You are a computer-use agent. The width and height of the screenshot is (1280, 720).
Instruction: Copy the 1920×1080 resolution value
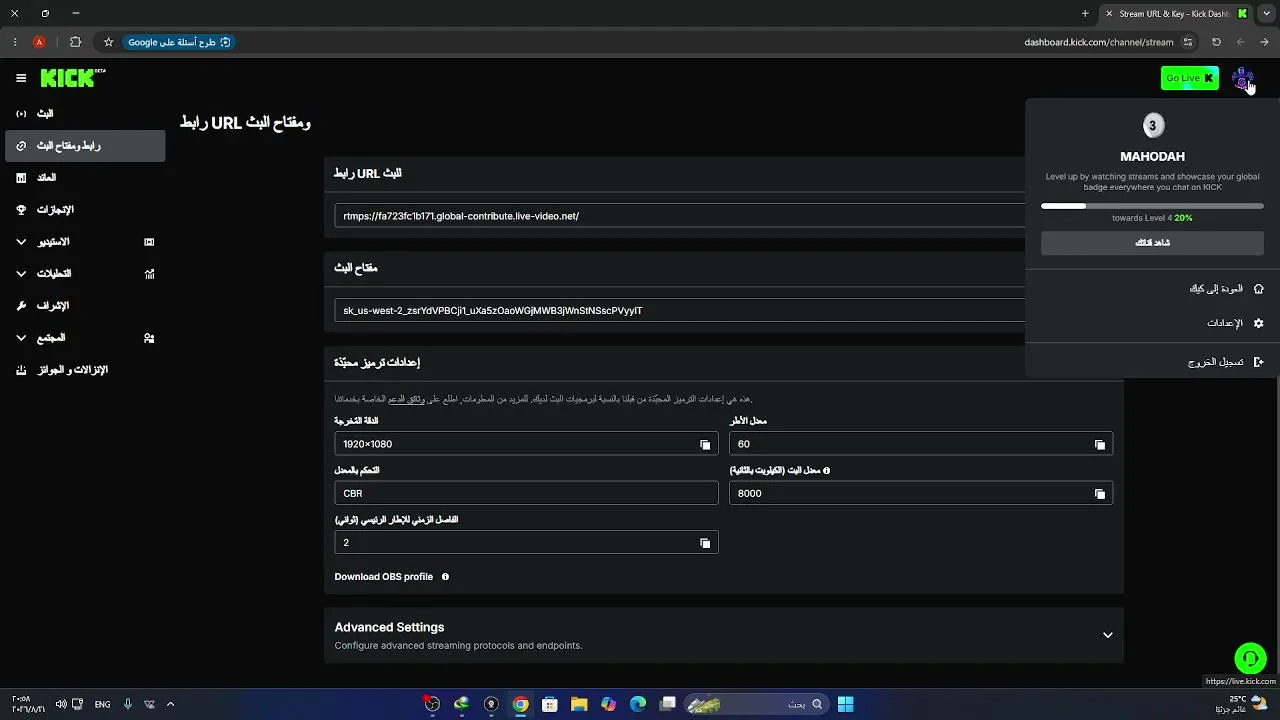[705, 445]
